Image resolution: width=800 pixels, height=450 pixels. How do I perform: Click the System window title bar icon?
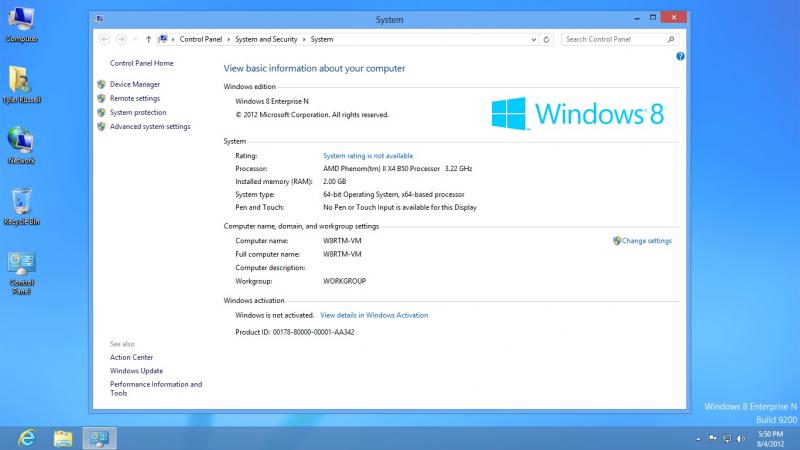(99, 19)
